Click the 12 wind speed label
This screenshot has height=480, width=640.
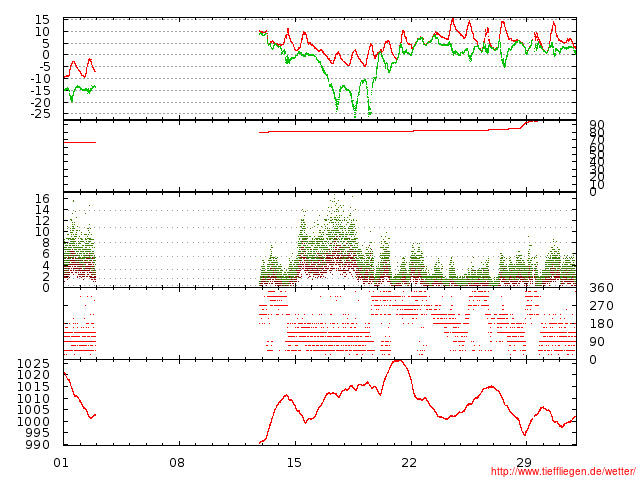point(42,221)
